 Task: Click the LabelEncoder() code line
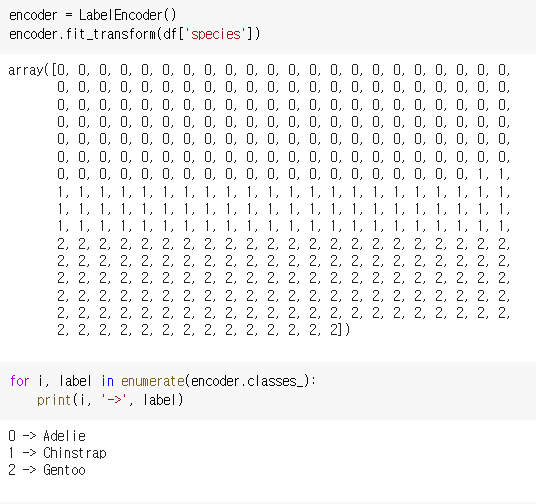[92, 15]
